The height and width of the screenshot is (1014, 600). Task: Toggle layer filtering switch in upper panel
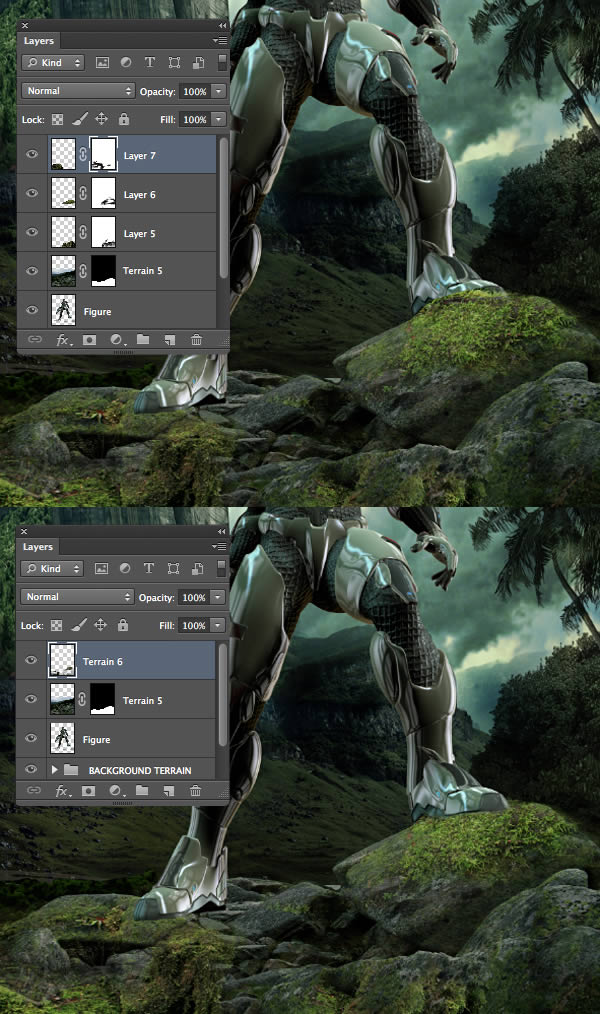pyautogui.click(x=222, y=63)
